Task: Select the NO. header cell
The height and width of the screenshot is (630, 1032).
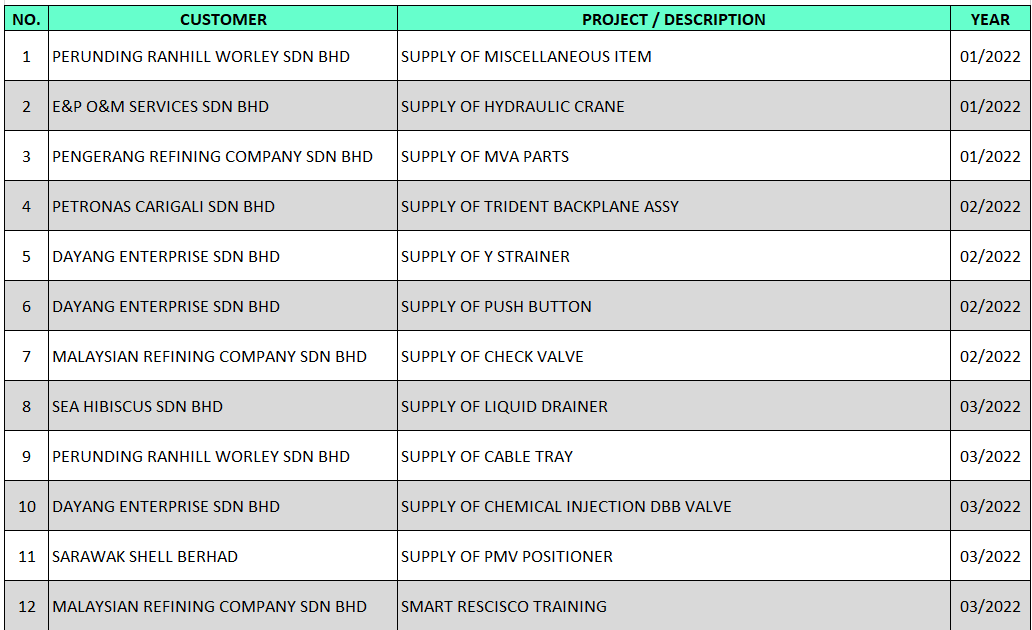Action: click(26, 19)
